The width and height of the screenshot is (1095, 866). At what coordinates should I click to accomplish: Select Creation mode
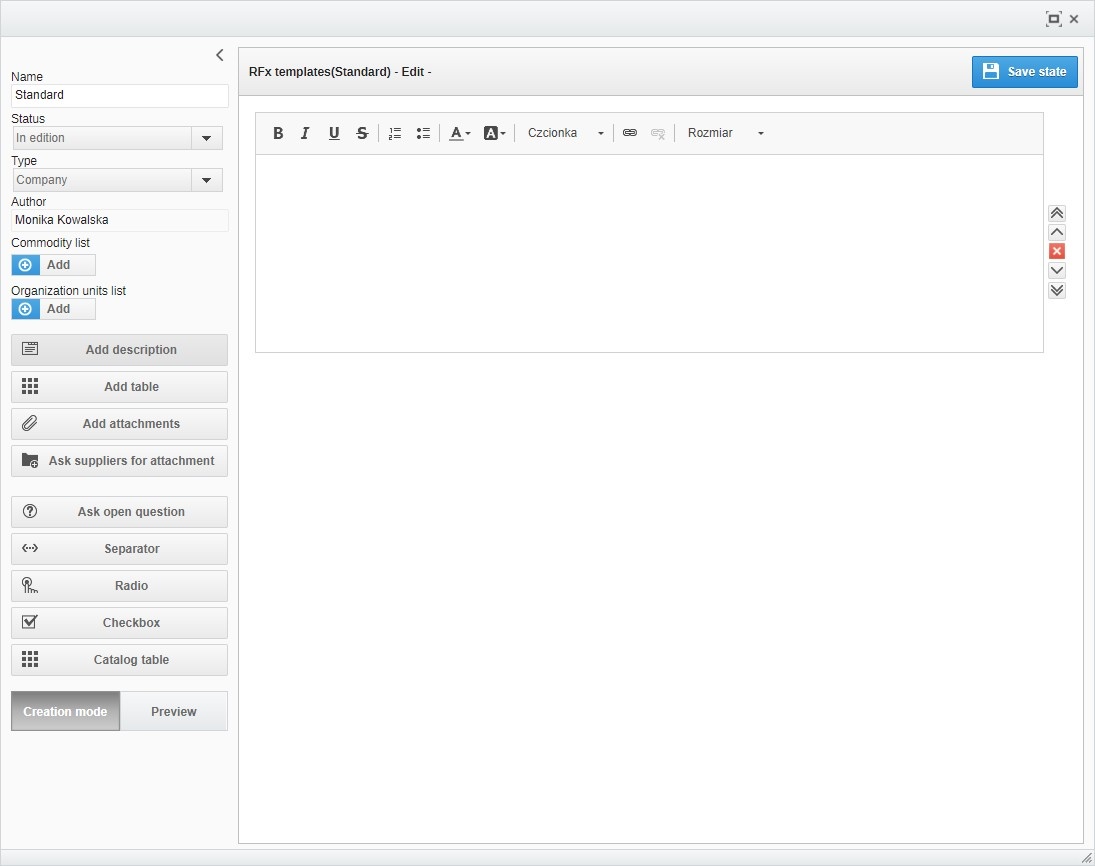66,711
